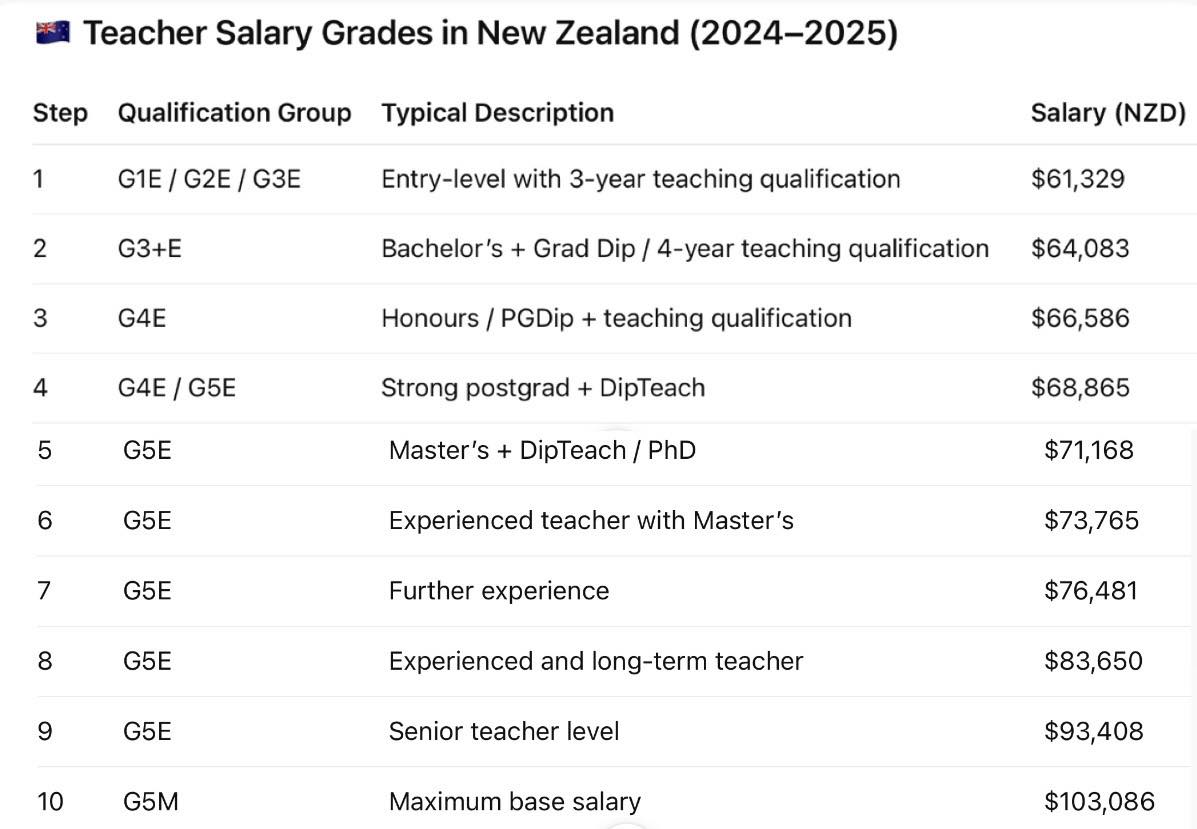Click the Further experience description
The height and width of the screenshot is (829, 1197).
(499, 591)
